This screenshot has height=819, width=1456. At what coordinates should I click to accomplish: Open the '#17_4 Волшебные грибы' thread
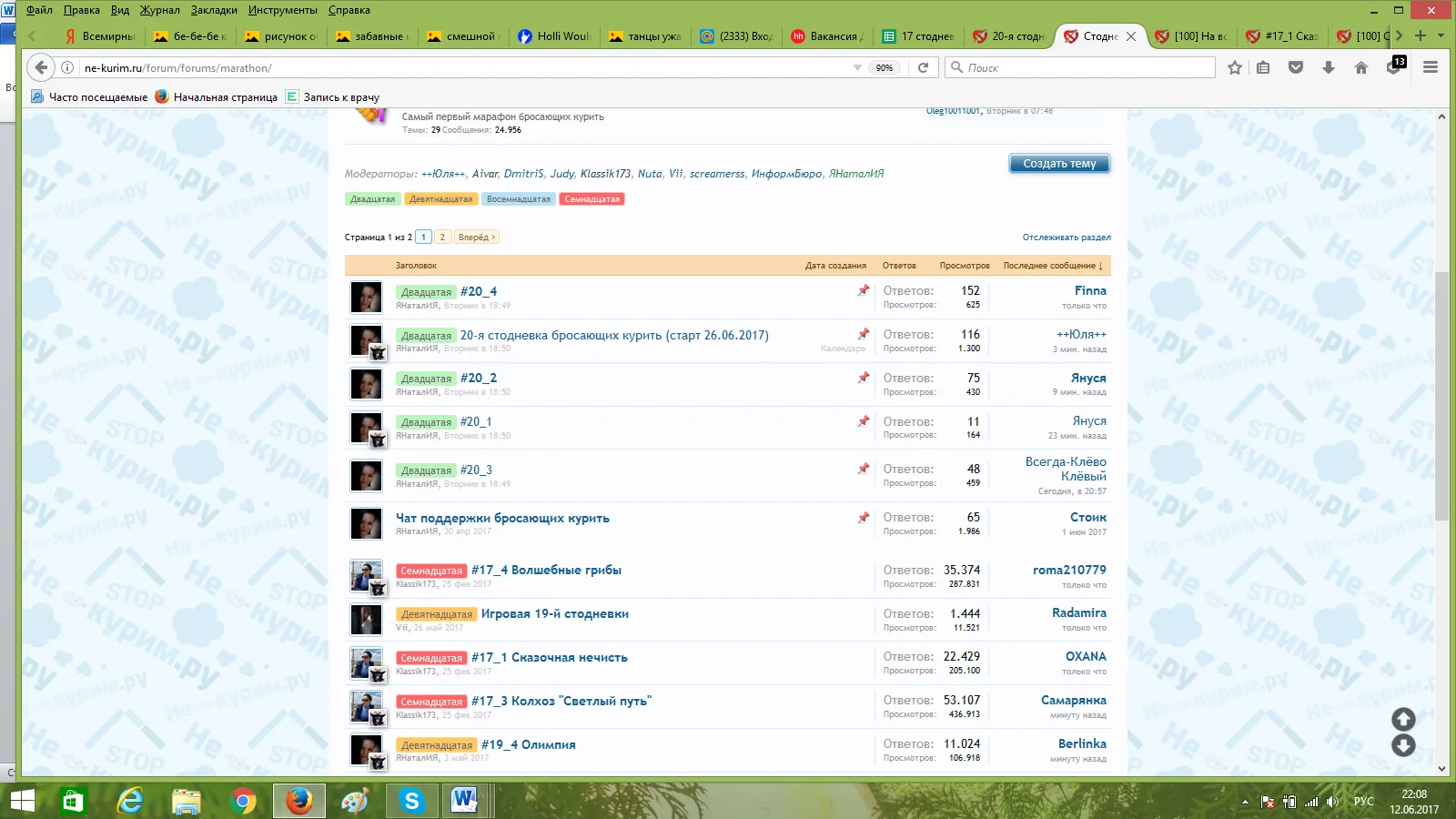coord(546,571)
